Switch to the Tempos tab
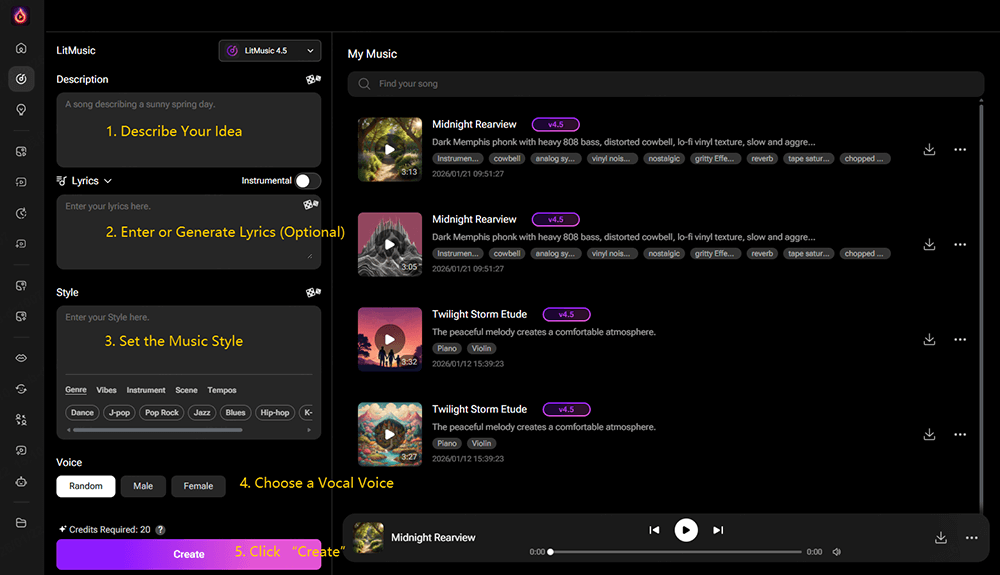 tap(221, 389)
